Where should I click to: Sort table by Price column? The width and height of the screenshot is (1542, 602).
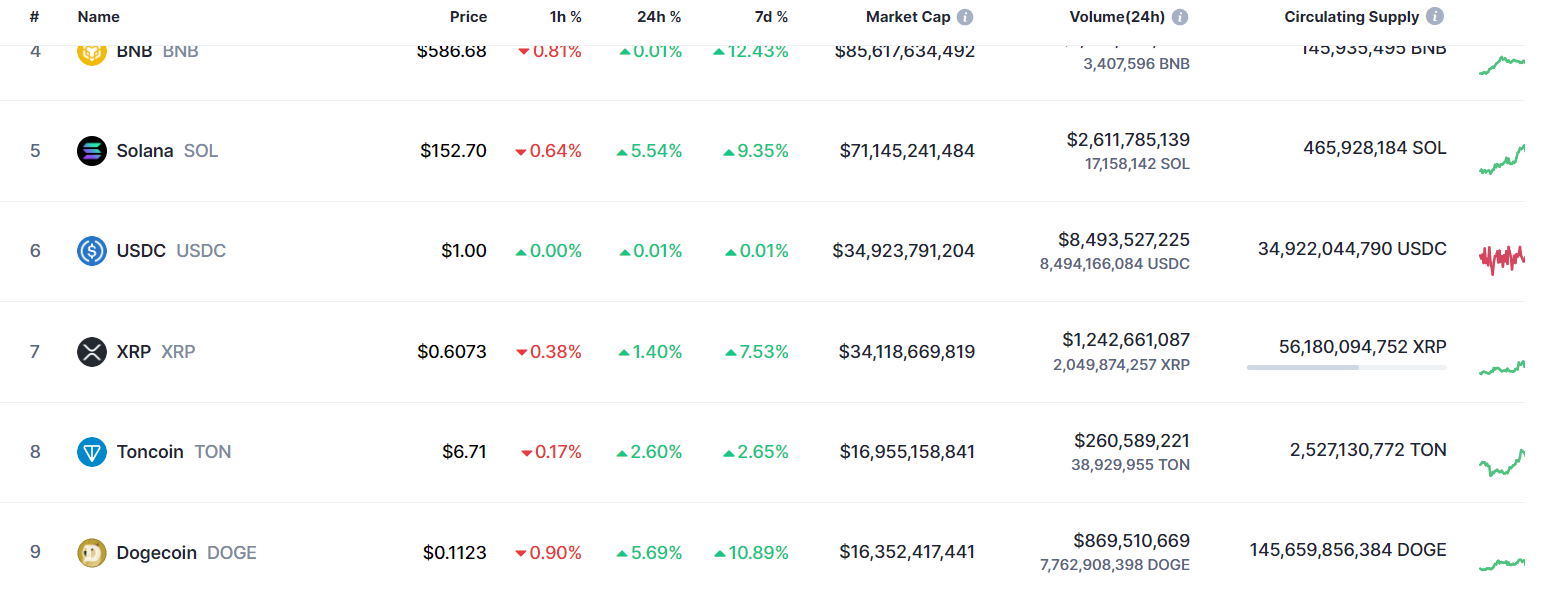point(468,17)
